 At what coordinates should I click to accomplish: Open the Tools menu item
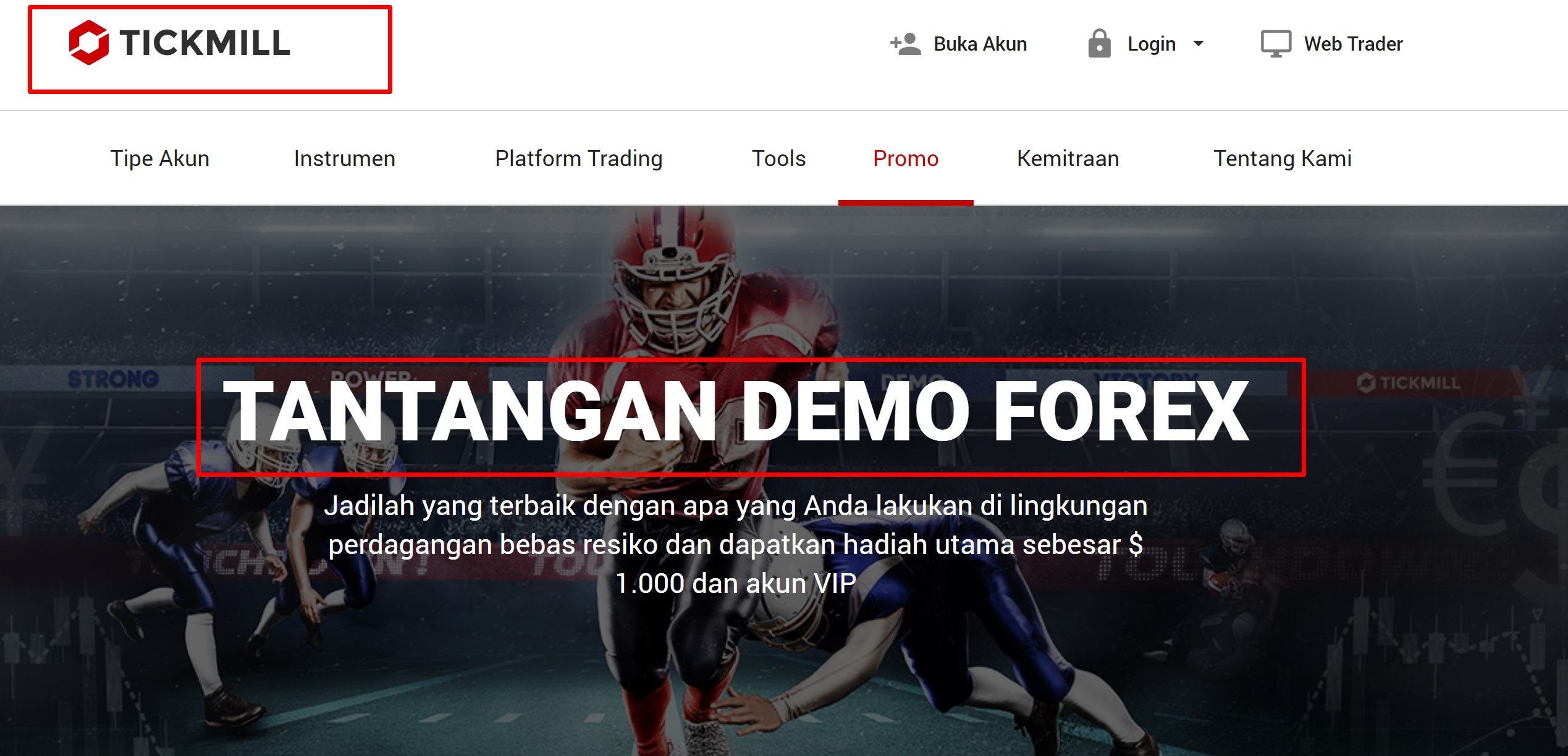click(779, 159)
